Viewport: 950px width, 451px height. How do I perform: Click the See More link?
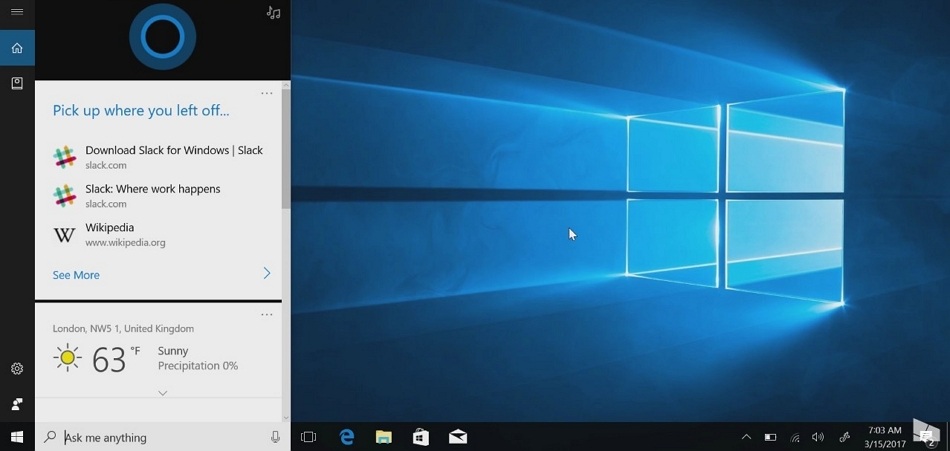click(76, 275)
